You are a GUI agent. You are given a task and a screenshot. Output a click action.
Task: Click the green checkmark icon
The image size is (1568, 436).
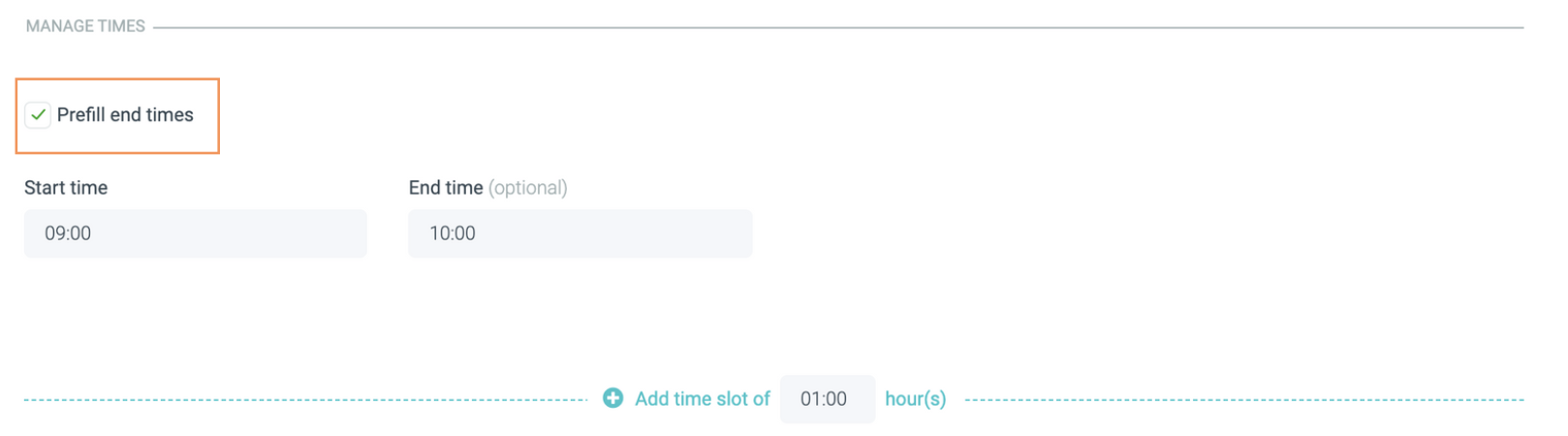tap(38, 114)
